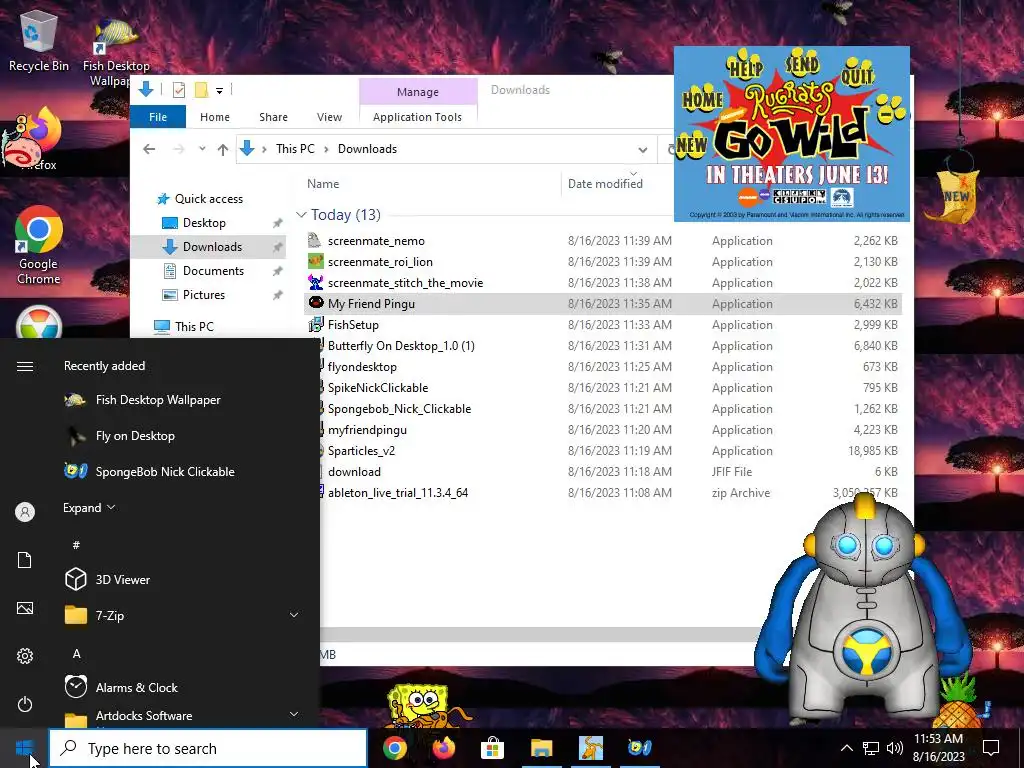Open Fish Desktop Wallpaper desktop shortcut
Image resolution: width=1024 pixels, height=768 pixels.
(116, 52)
